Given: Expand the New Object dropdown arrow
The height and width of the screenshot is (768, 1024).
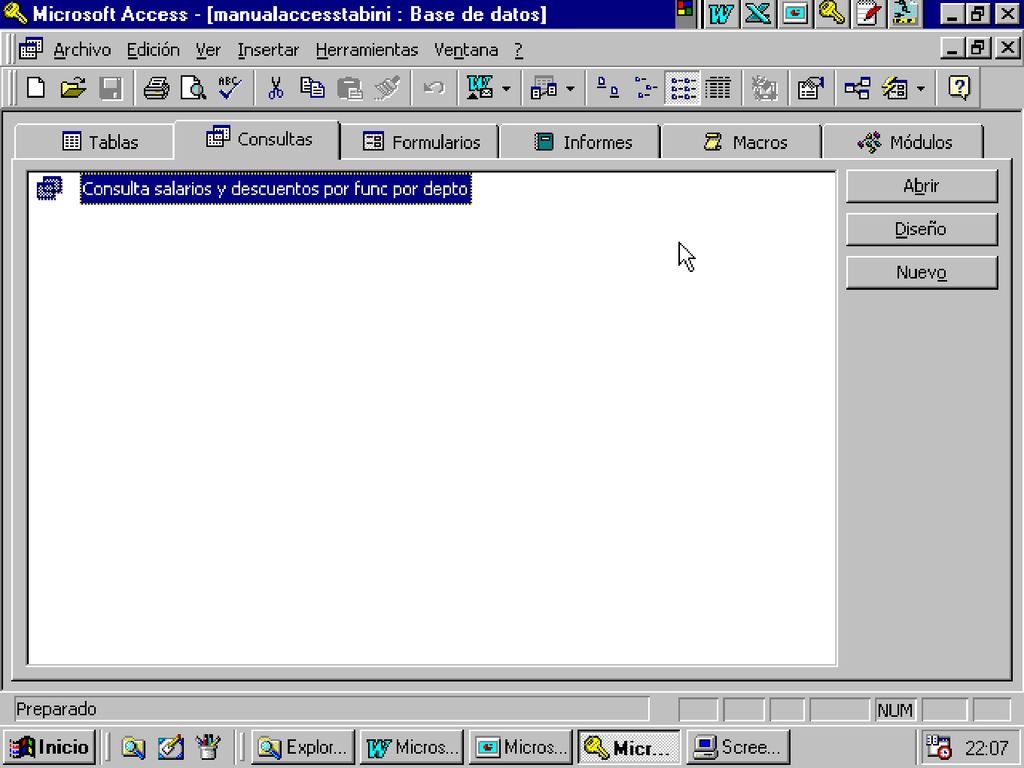Looking at the screenshot, I should [x=921, y=88].
